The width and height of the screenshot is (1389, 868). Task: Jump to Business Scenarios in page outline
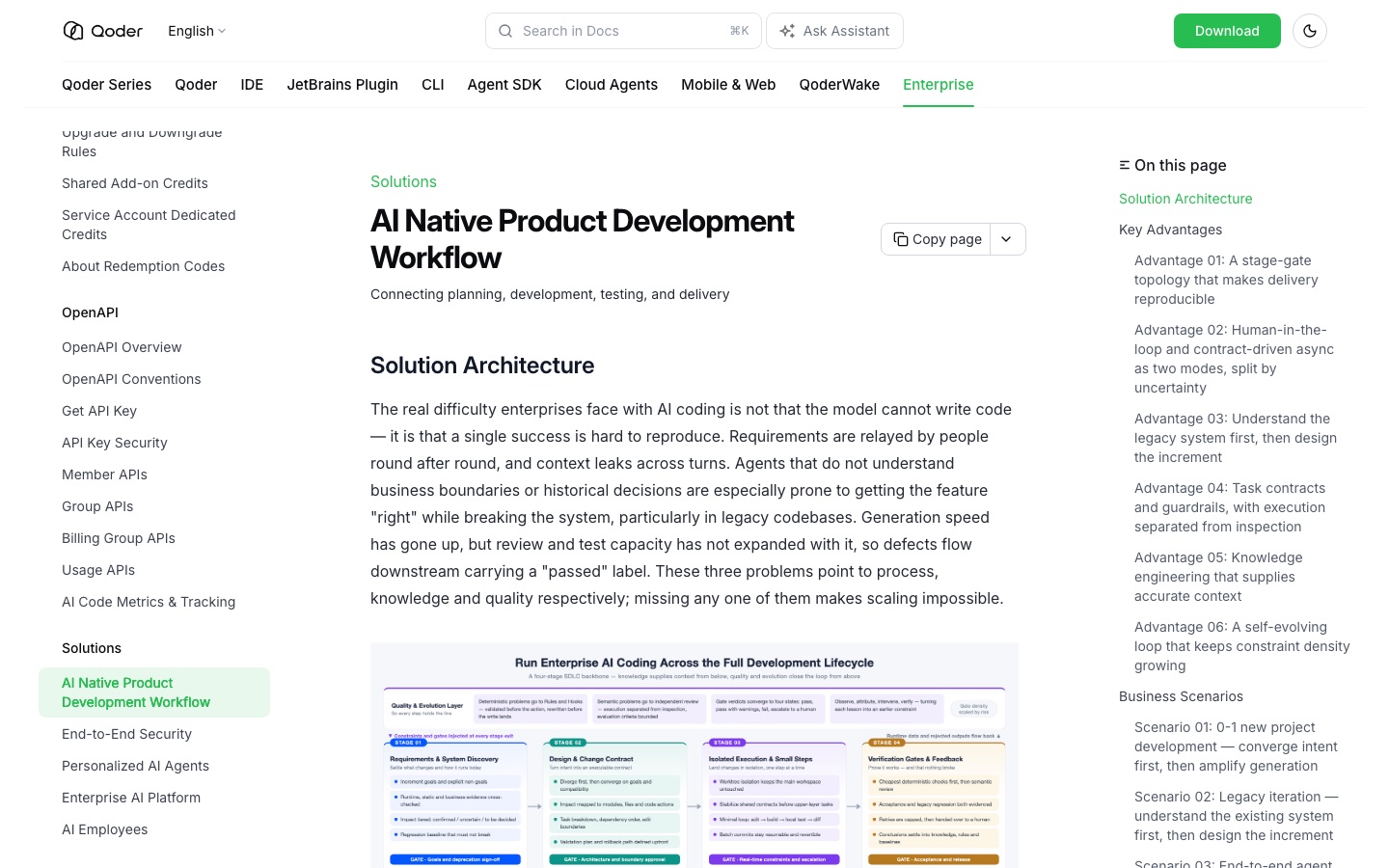click(x=1181, y=696)
